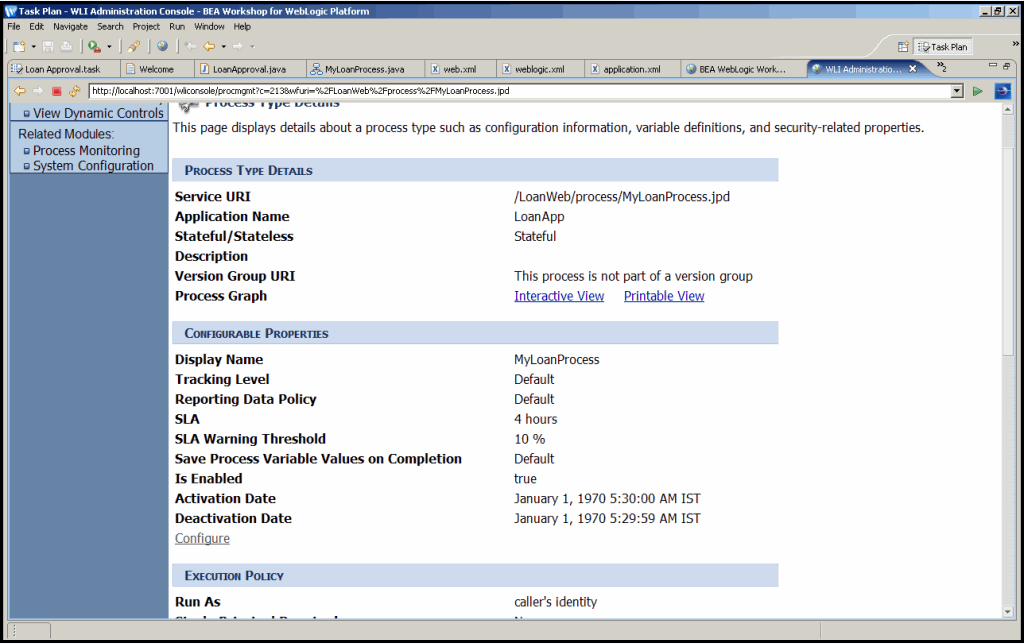The height and width of the screenshot is (644, 1024).
Task: Open the Forward navigation history dropdown
Action: coord(252,47)
